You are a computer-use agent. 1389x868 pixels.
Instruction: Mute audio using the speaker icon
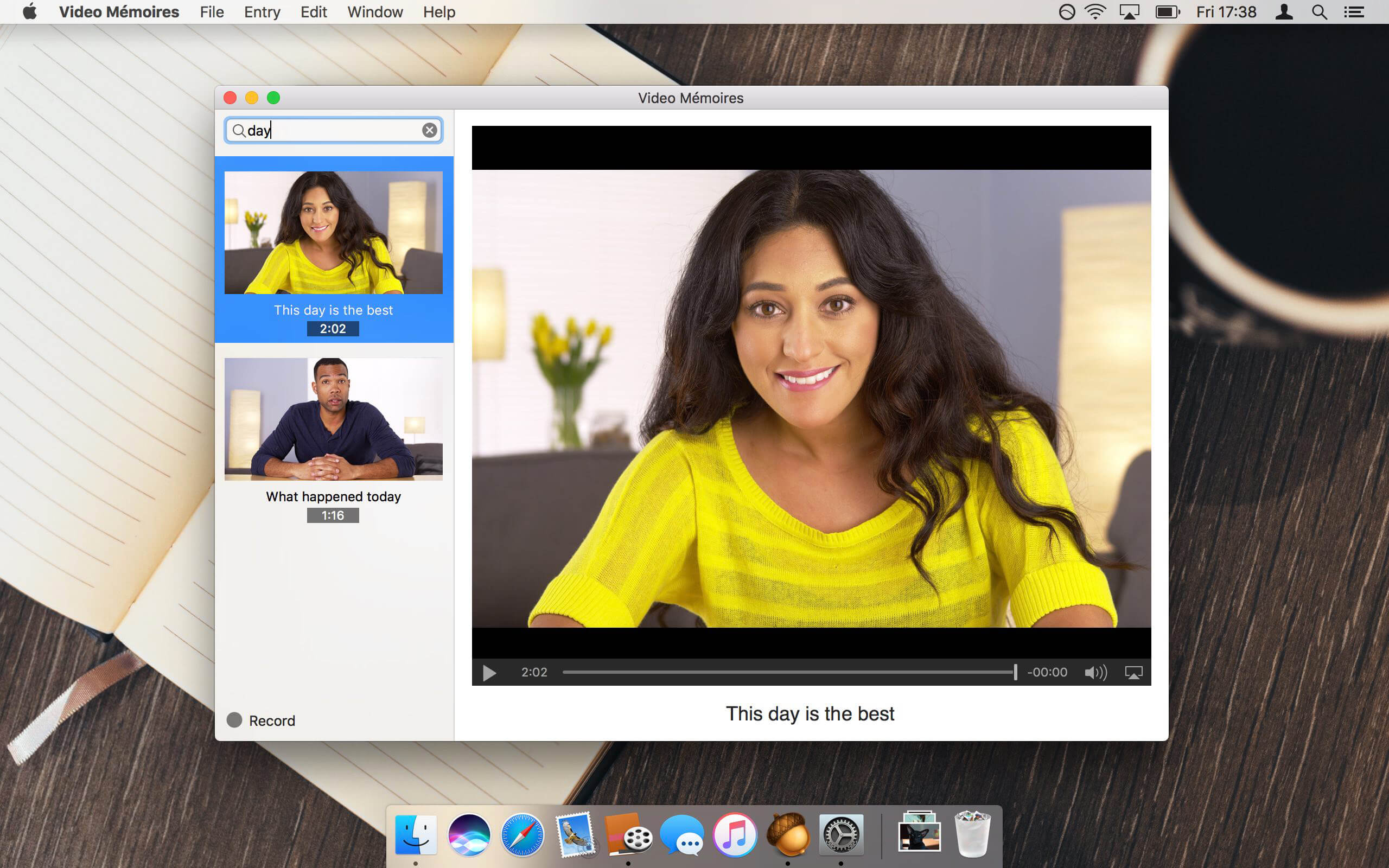[x=1094, y=672]
